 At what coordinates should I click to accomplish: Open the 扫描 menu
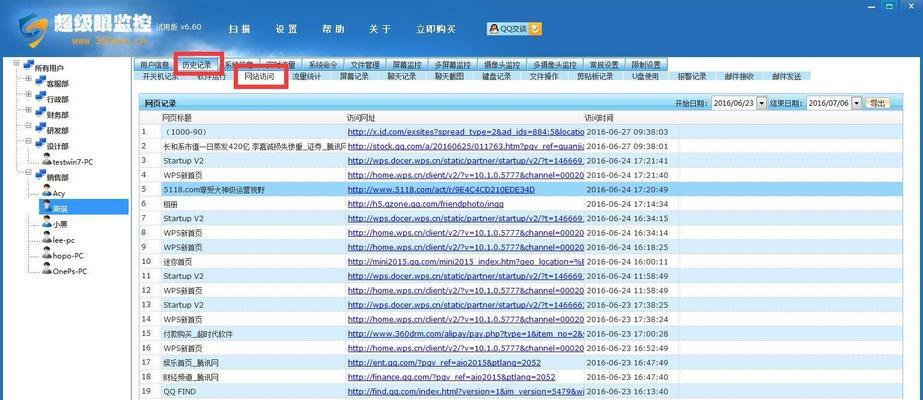(x=240, y=29)
